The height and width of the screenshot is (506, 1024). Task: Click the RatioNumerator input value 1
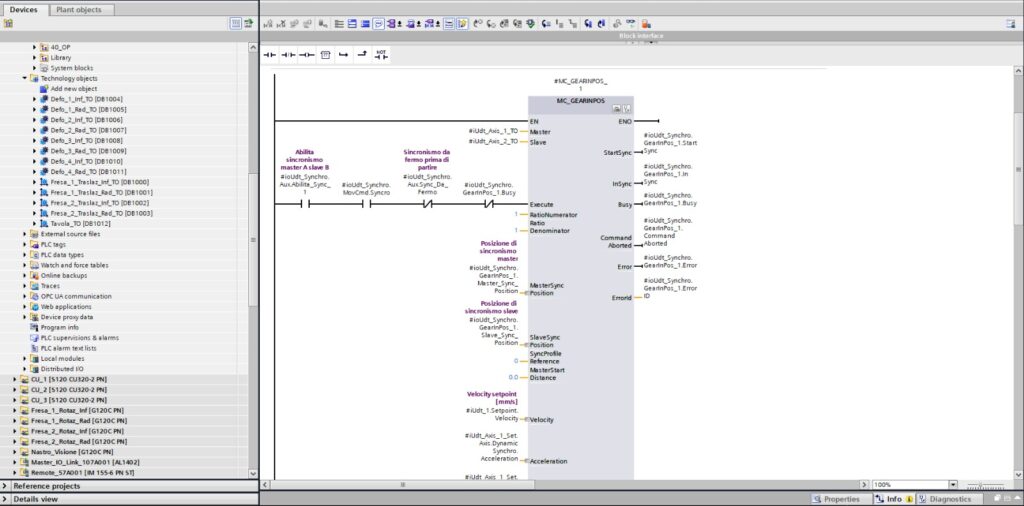tap(515, 215)
